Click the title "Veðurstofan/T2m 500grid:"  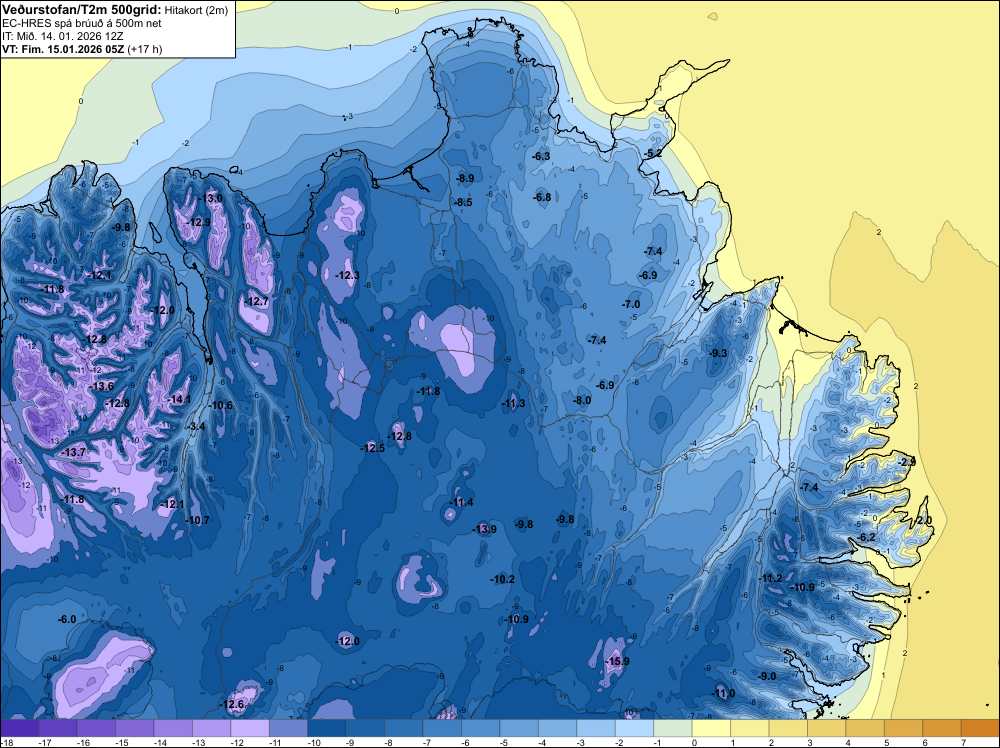(82, 10)
